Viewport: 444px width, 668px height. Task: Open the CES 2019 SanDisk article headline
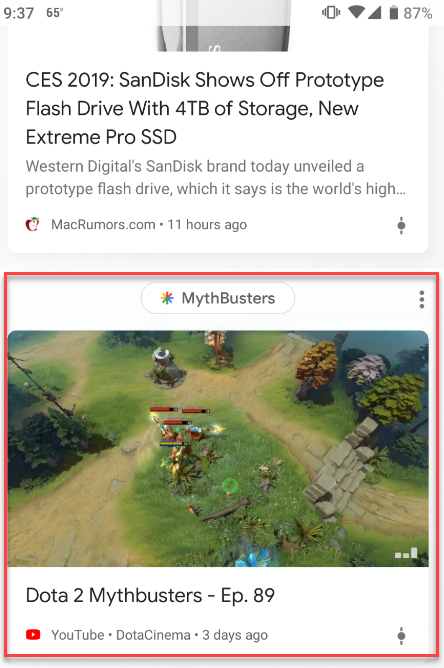205,109
